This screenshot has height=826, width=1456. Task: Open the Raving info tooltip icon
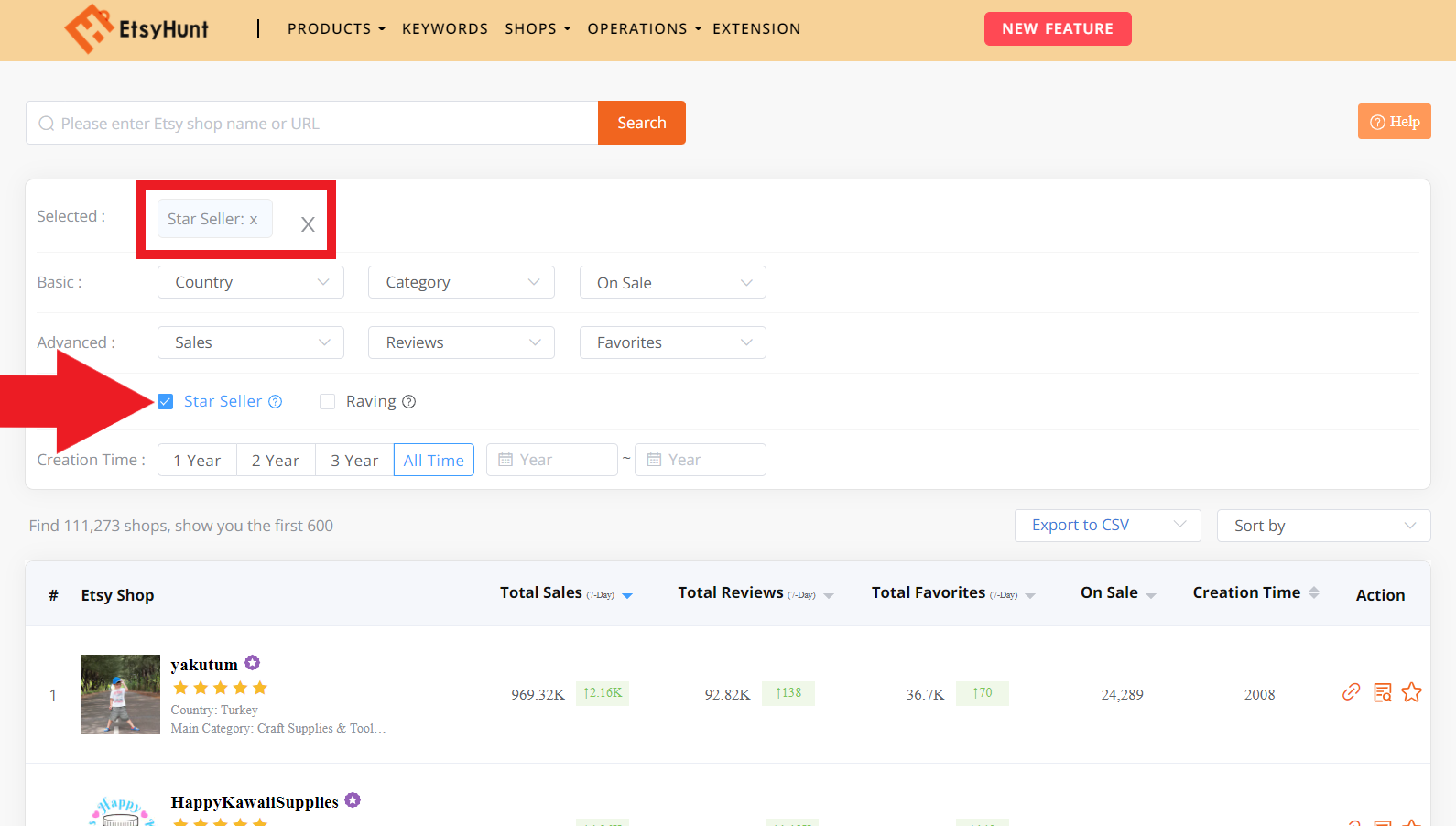pyautogui.click(x=409, y=401)
